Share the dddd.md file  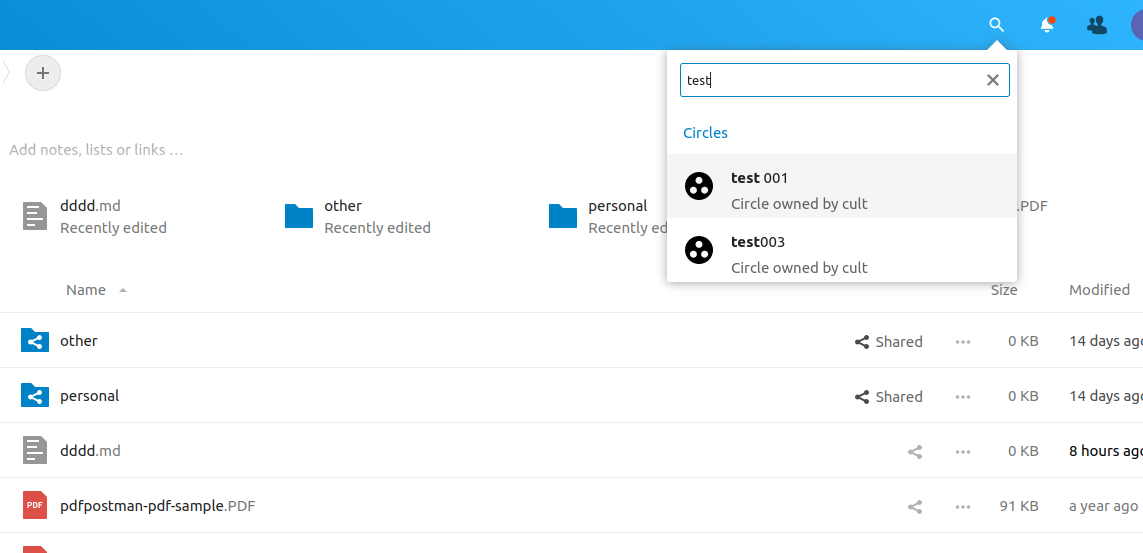pyautogui.click(x=915, y=452)
